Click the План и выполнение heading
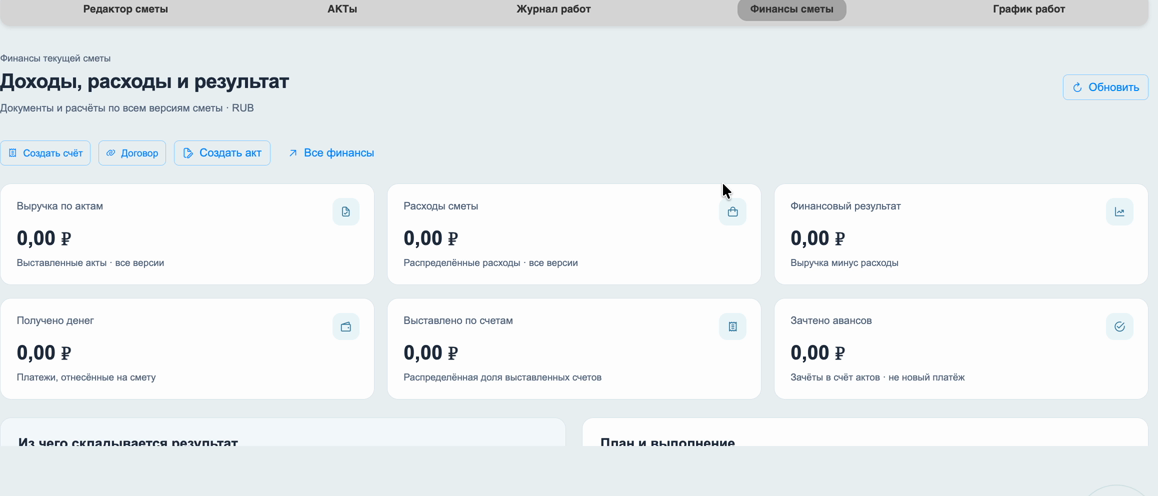 [x=668, y=442]
